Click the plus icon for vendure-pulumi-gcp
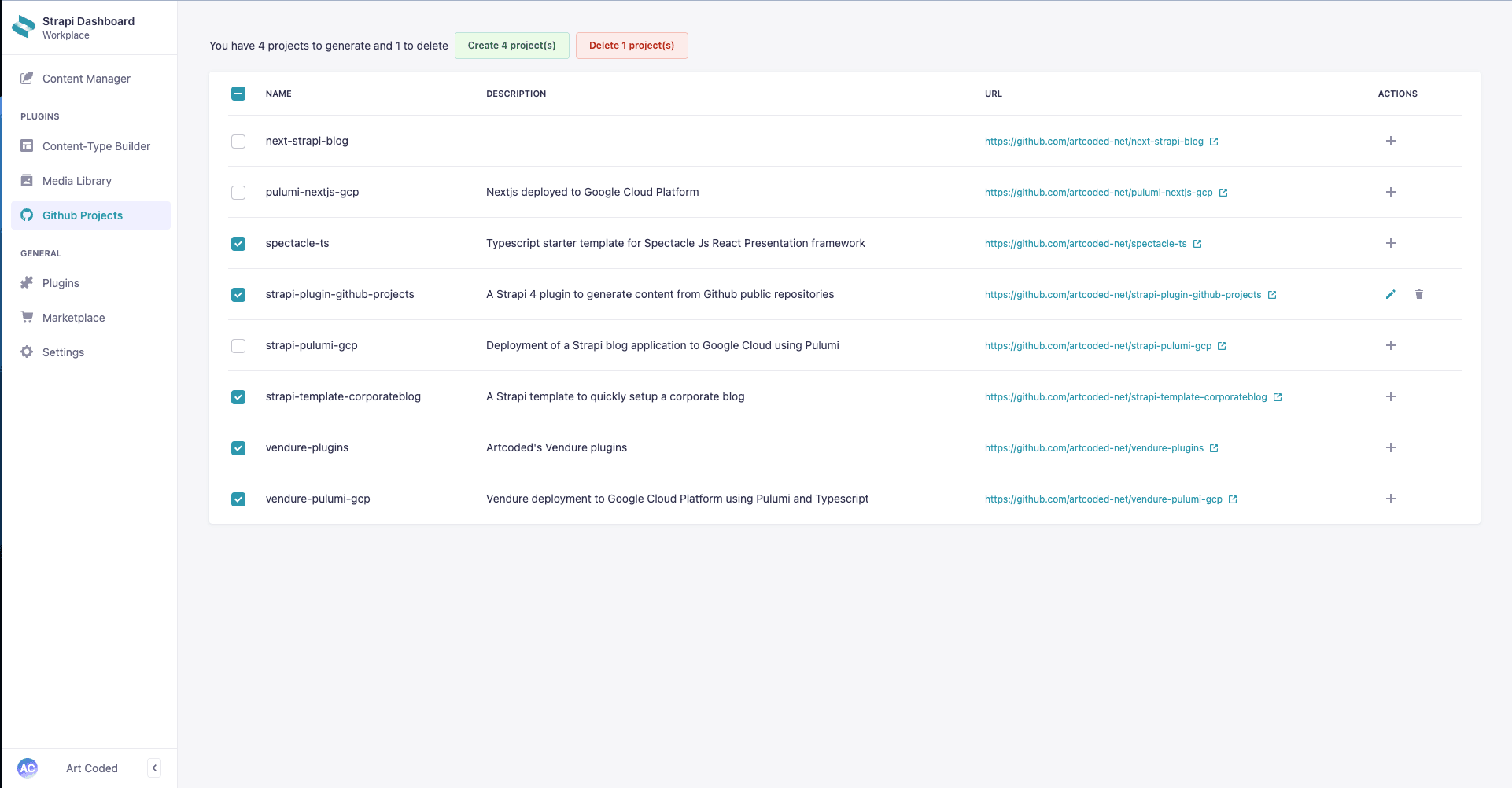Screen dimensions: 1512x788 pos(1391,499)
